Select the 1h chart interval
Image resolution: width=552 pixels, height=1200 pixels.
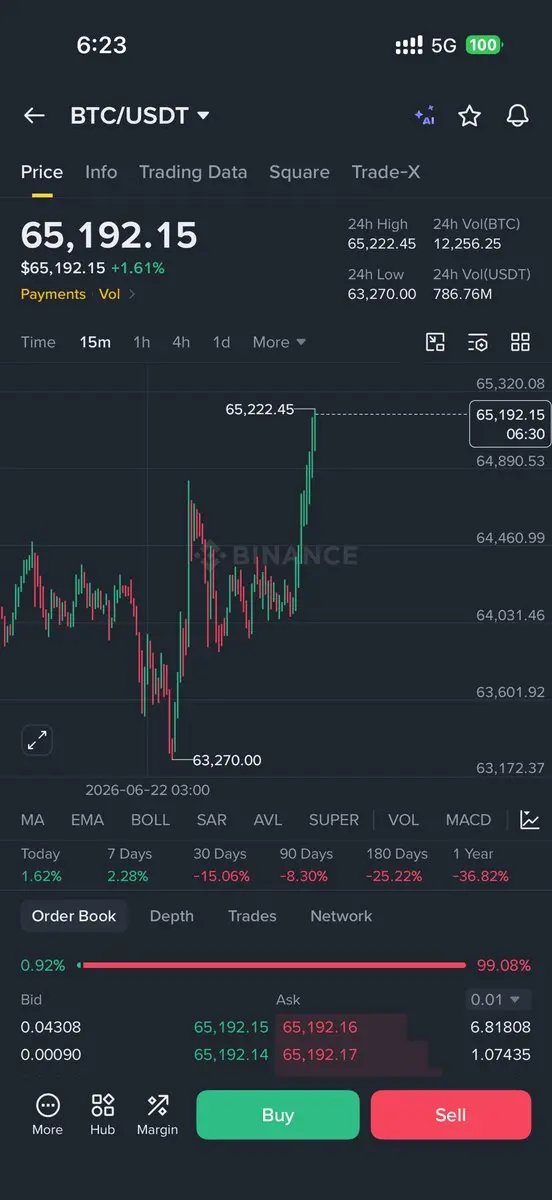(x=142, y=342)
